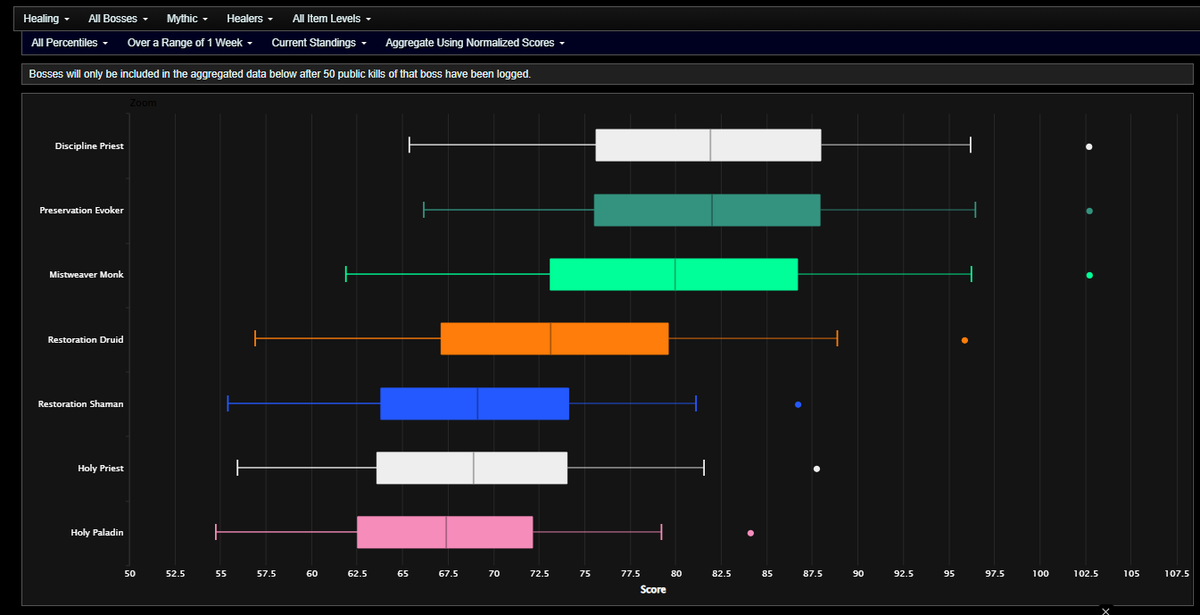Click the Holy Priest outlier dot

pyautogui.click(x=817, y=468)
